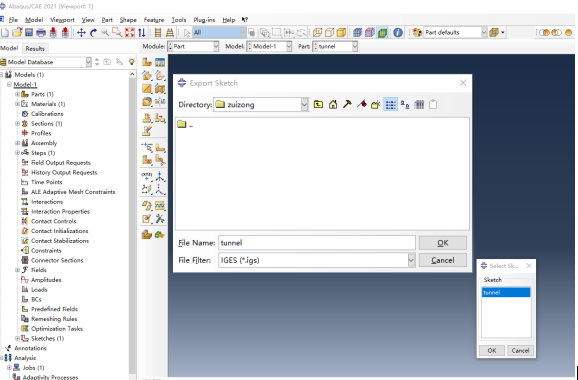Create new directory in Export dialog
The height and width of the screenshot is (380, 578).
point(376,105)
